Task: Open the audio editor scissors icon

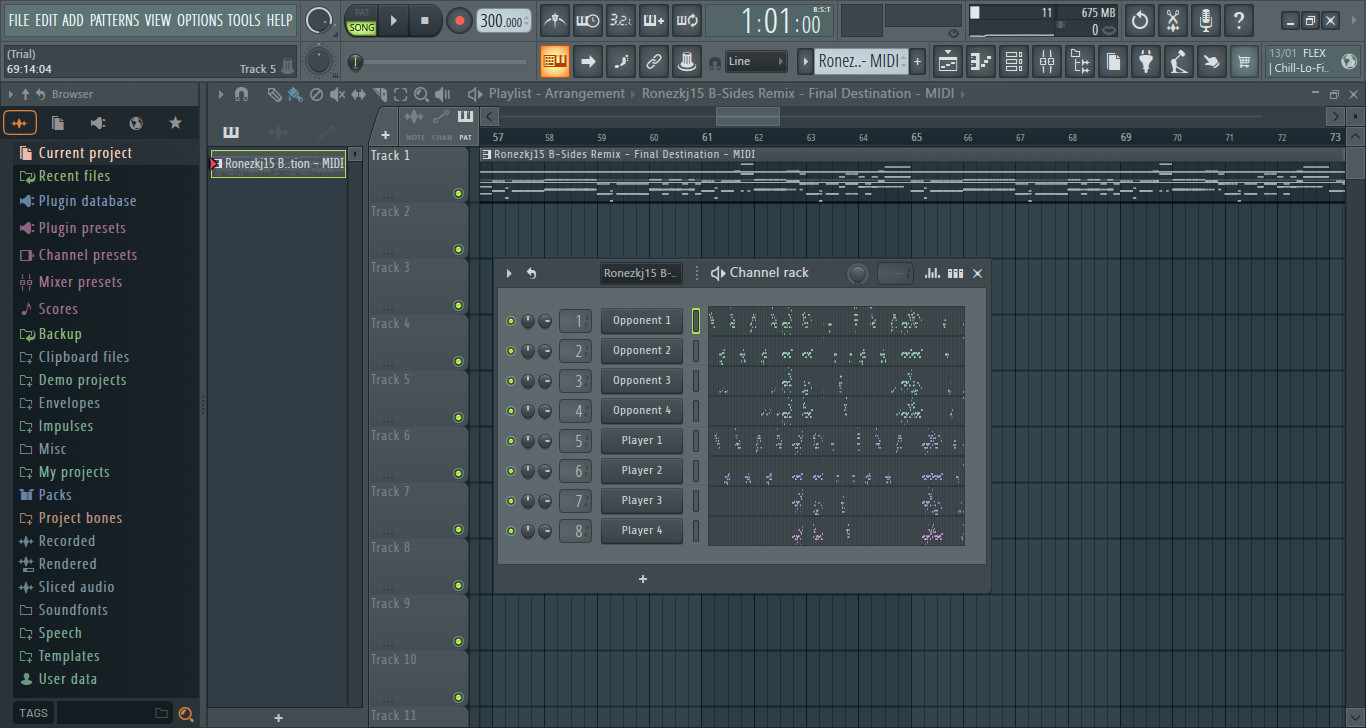Action: 1173,20
